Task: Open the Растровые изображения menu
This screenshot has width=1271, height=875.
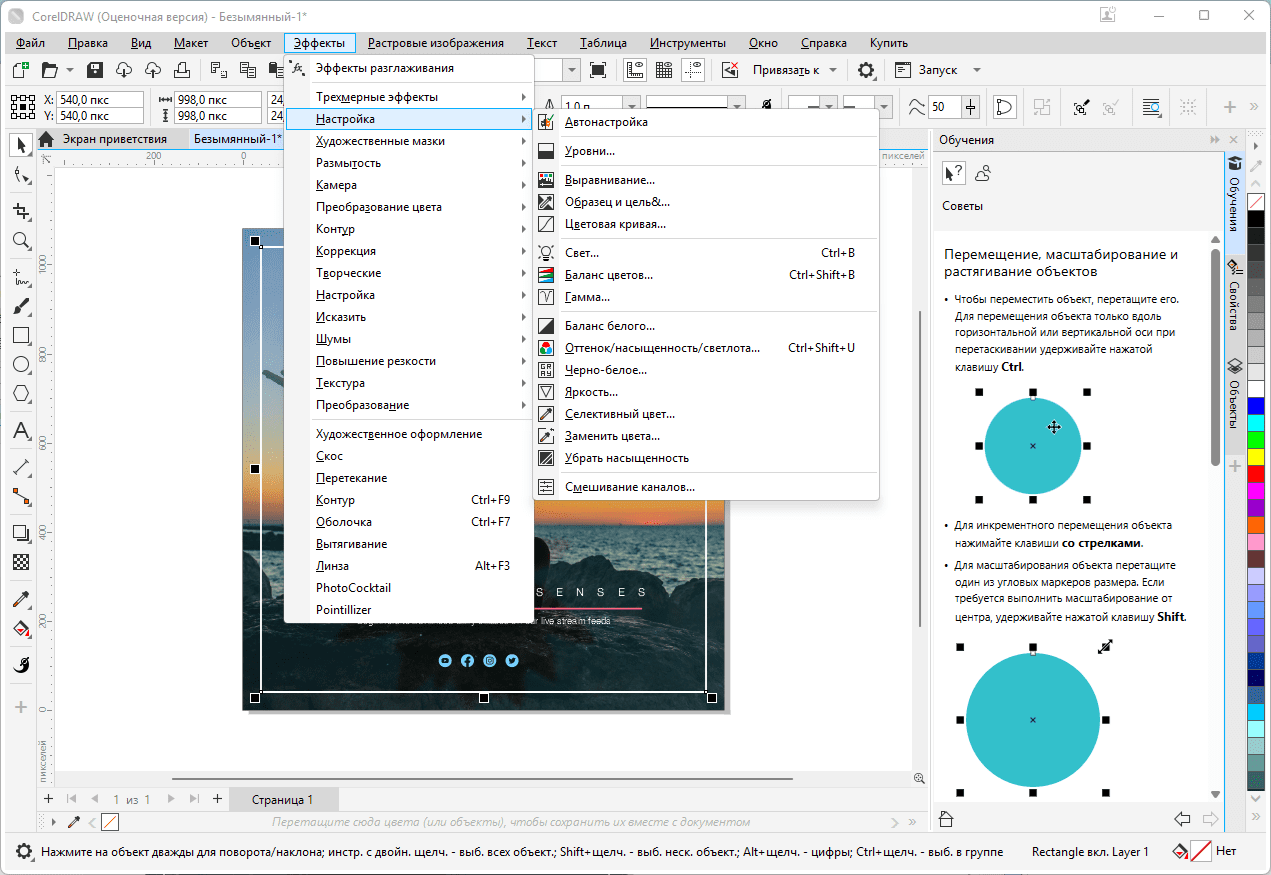Action: pyautogui.click(x=435, y=43)
